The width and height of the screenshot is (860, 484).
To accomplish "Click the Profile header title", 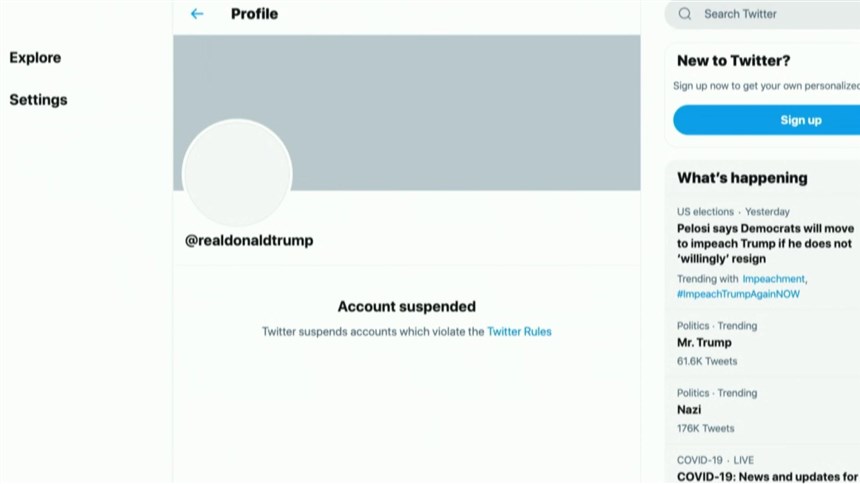I will pyautogui.click(x=254, y=14).
